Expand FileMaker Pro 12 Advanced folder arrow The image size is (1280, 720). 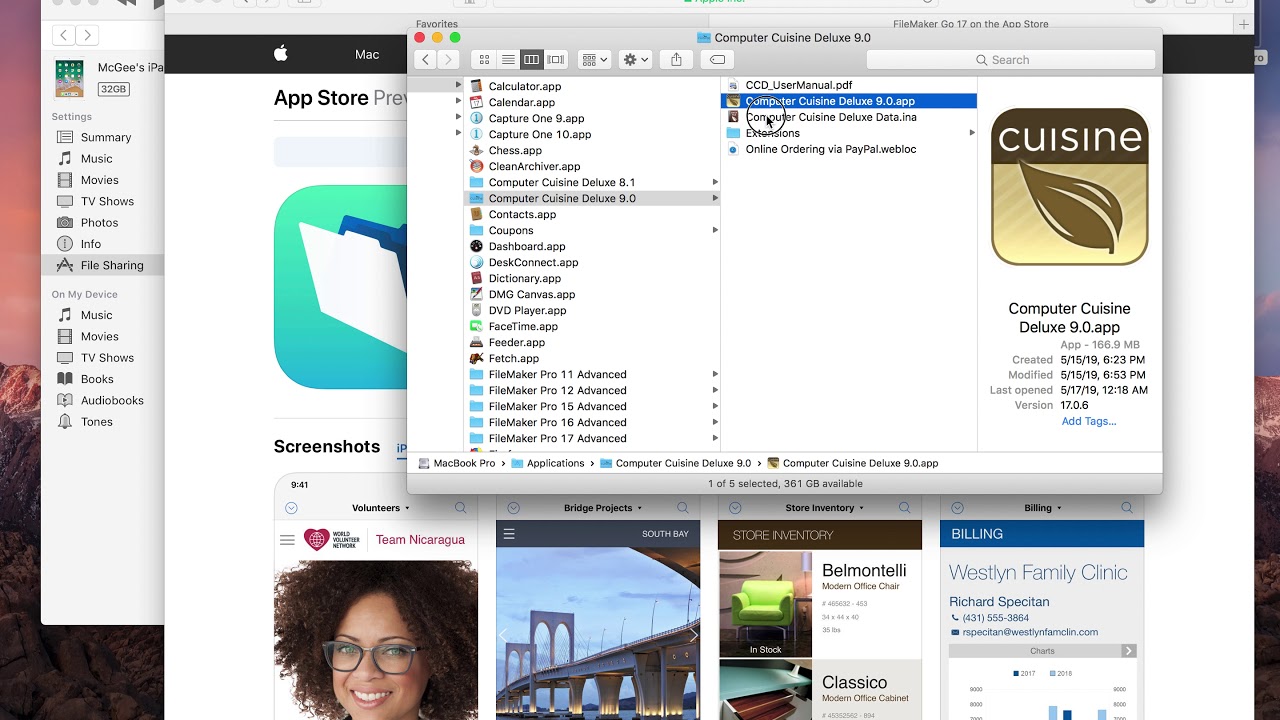[715, 390]
